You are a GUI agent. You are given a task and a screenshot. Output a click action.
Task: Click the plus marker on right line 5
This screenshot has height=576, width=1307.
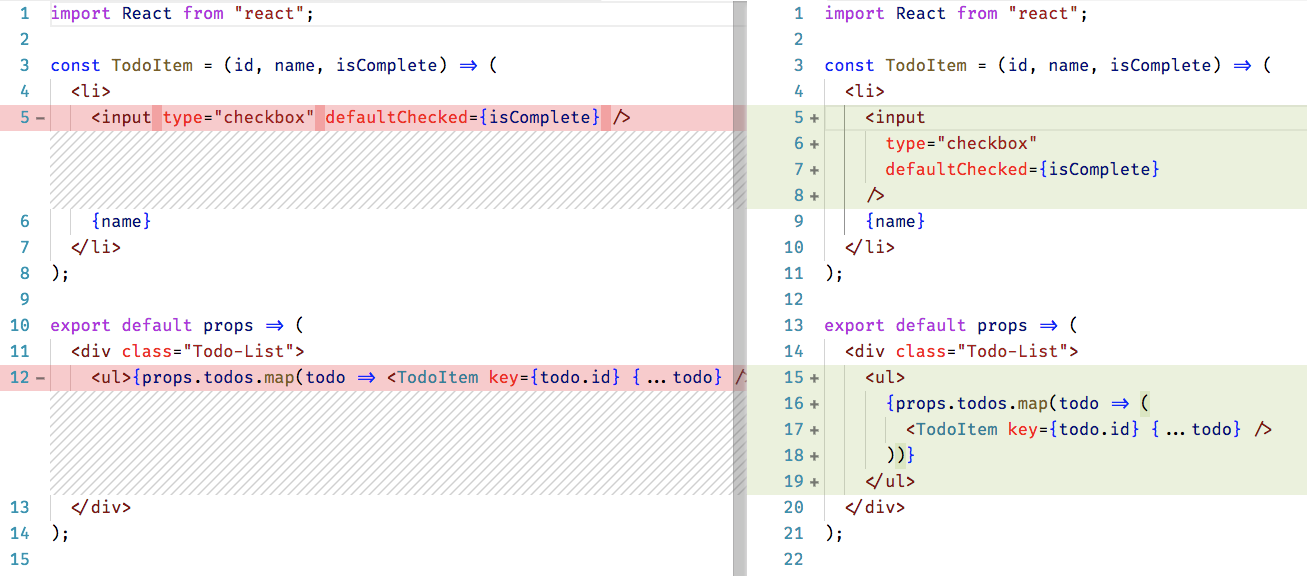point(814,118)
